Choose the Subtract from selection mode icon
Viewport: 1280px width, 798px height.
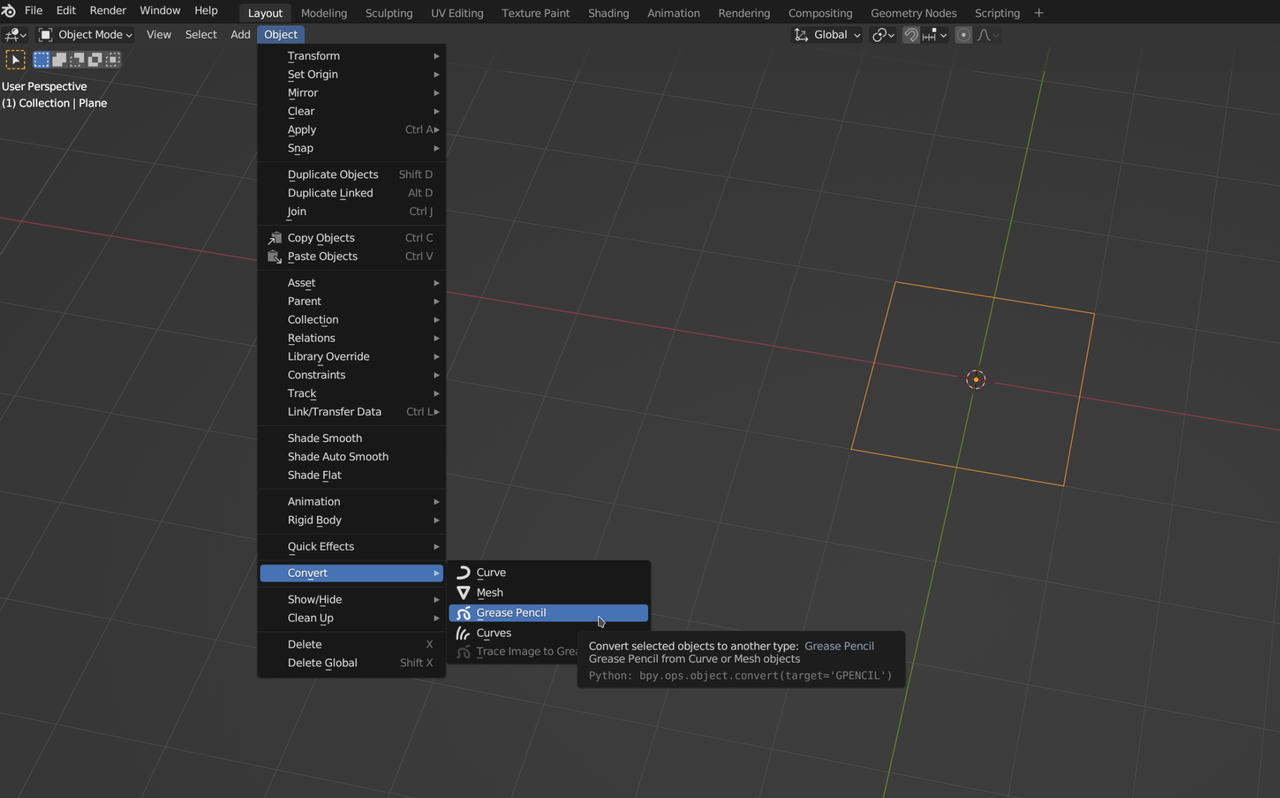[x=78, y=60]
